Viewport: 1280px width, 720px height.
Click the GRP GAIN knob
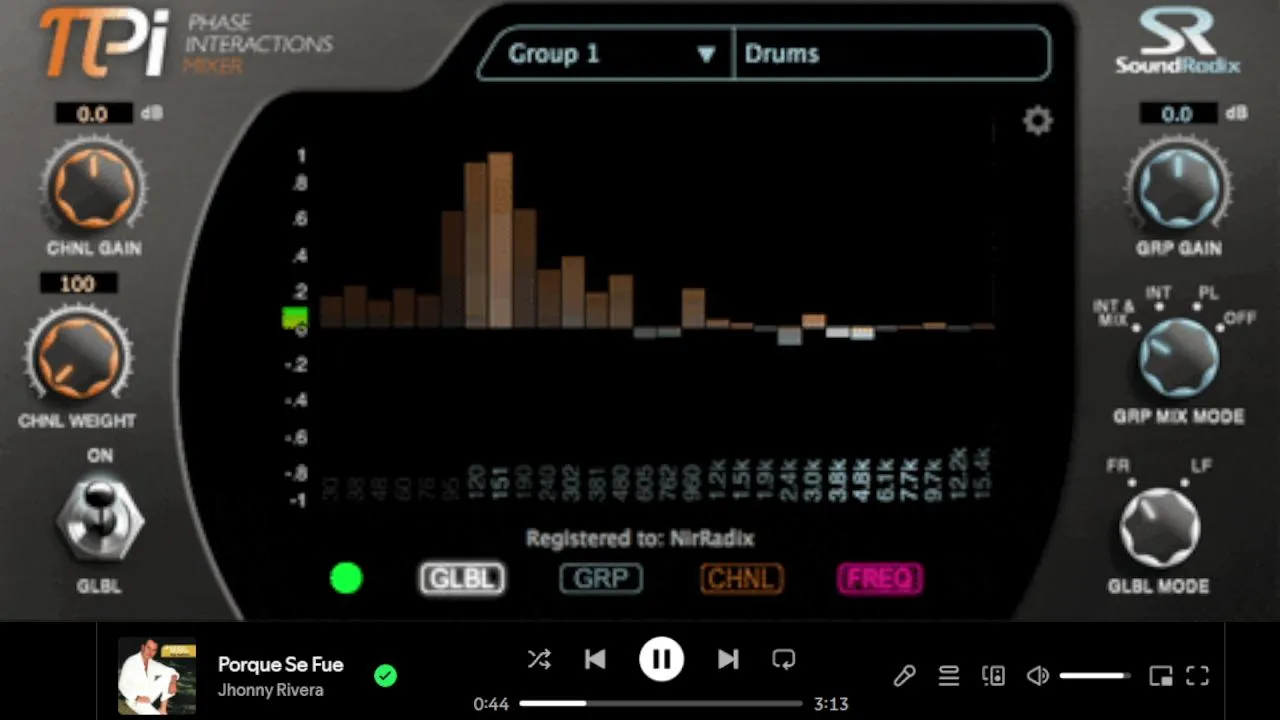point(1178,188)
